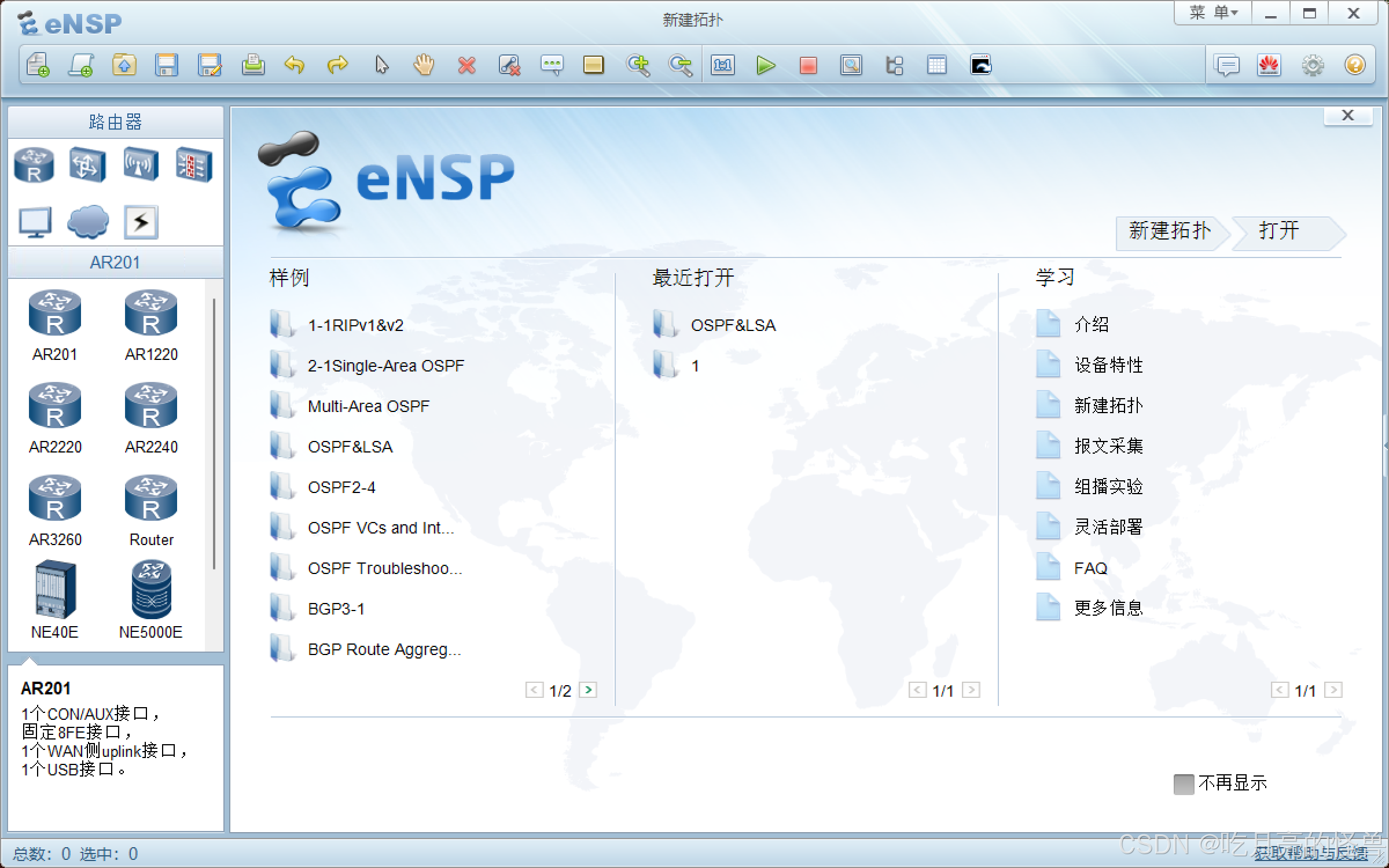Screen dimensions: 1389x868
Task: Open the Huawei logo toolbar icon
Action: point(1269,65)
